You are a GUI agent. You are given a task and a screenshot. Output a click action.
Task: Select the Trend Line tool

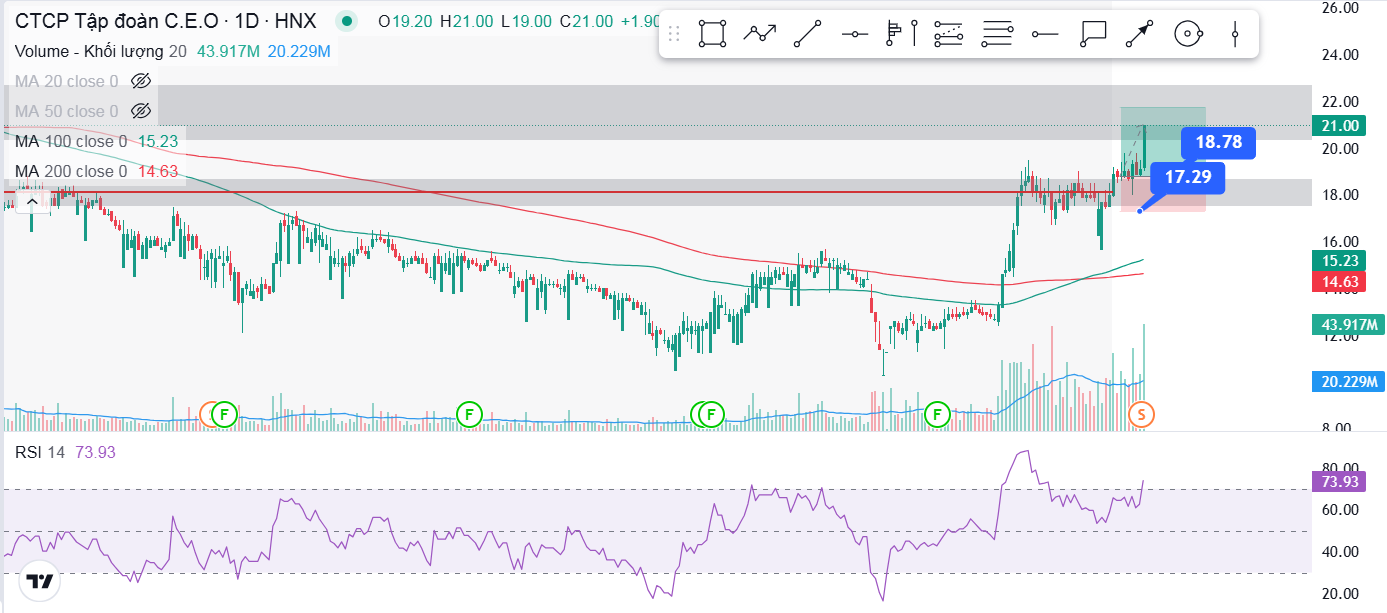tap(807, 34)
